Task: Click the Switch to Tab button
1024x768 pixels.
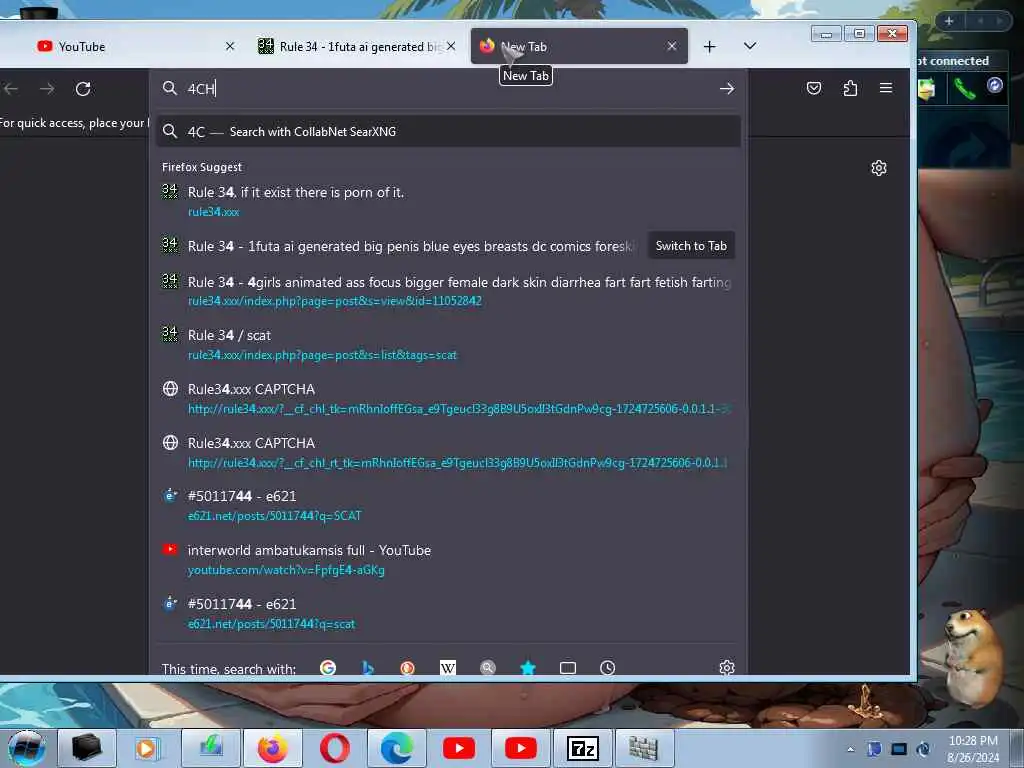Action: click(691, 246)
